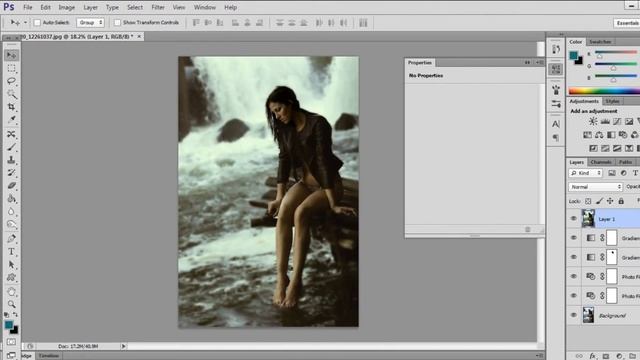Select the Crop tool

11,107
